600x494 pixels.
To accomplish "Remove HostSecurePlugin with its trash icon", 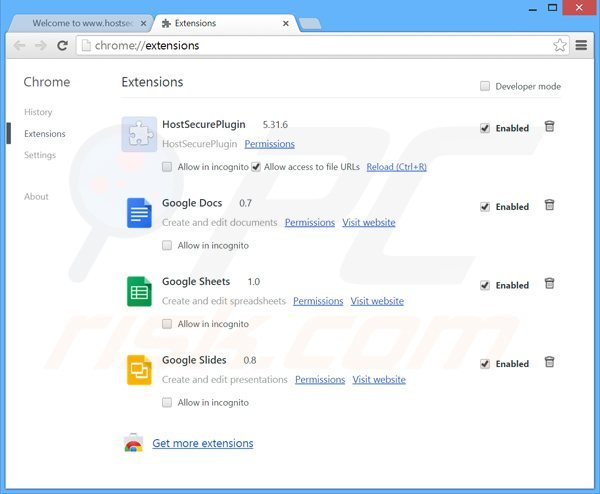I will pyautogui.click(x=549, y=126).
